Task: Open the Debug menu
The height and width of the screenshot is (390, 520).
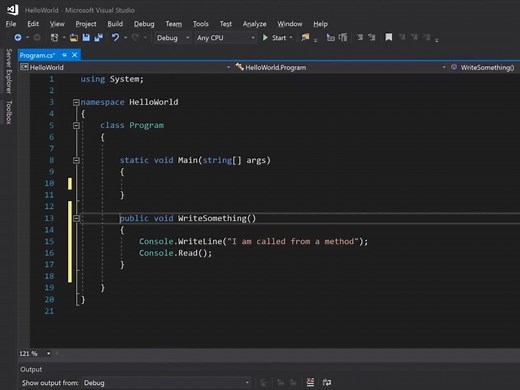Action: point(144,24)
